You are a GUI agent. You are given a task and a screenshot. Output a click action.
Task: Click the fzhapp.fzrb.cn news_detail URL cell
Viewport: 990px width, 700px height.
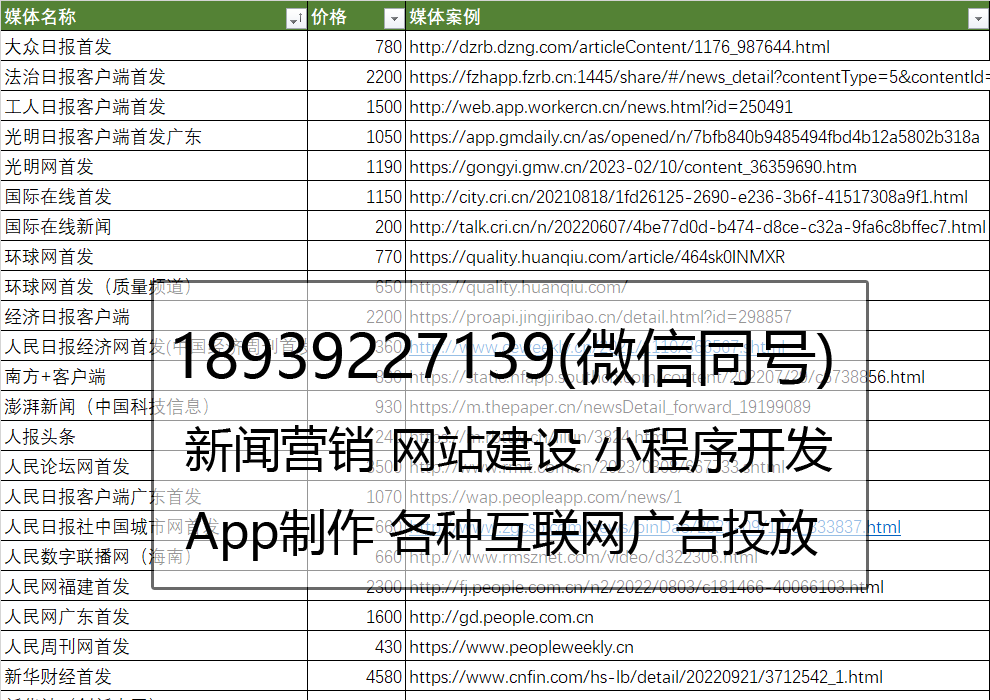[x=698, y=76]
